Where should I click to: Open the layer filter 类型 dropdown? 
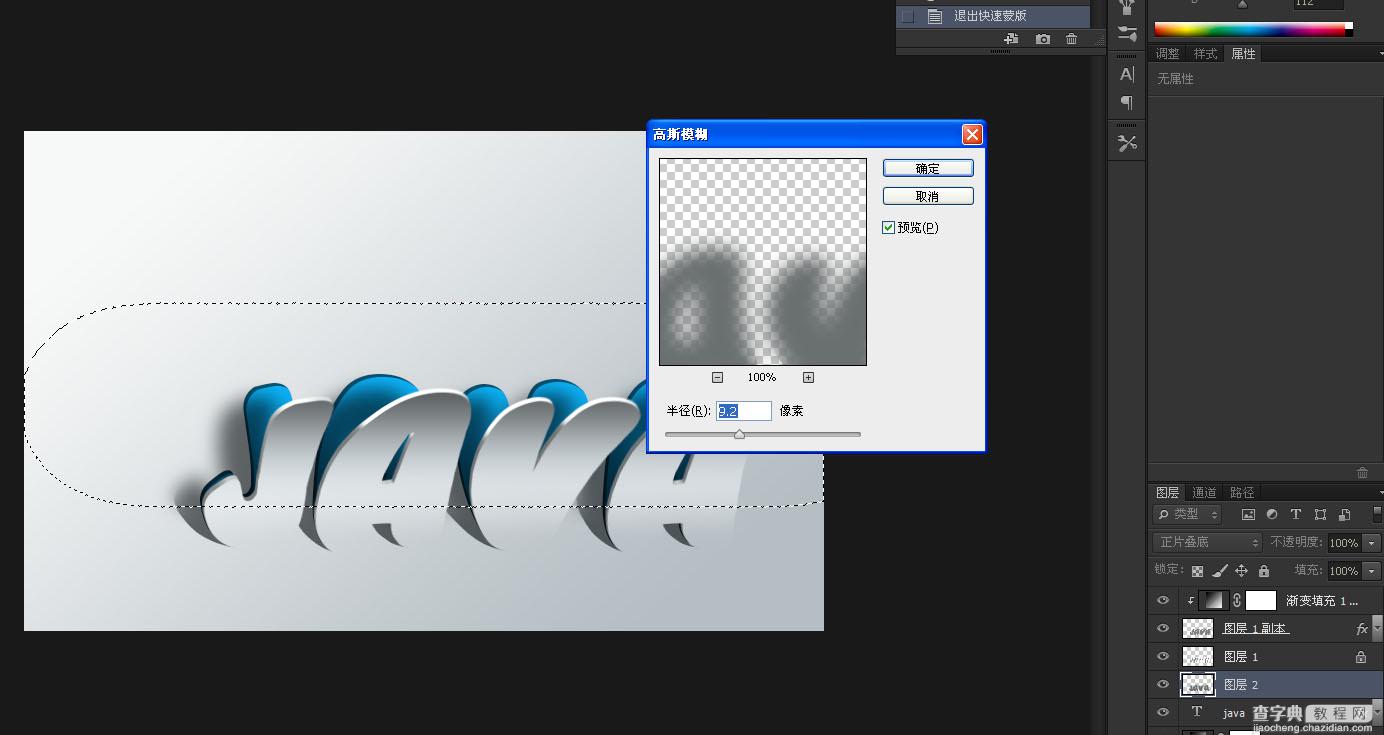pos(1187,514)
